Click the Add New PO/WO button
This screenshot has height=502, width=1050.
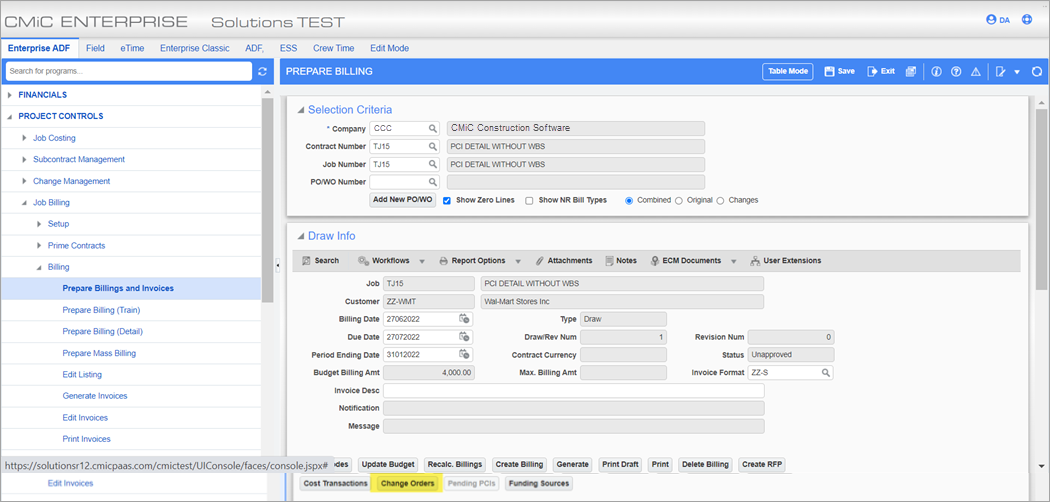coord(402,200)
